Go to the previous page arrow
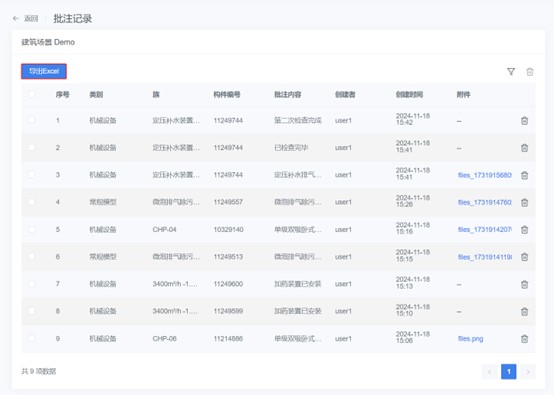This screenshot has width=554, height=395. coord(490,372)
